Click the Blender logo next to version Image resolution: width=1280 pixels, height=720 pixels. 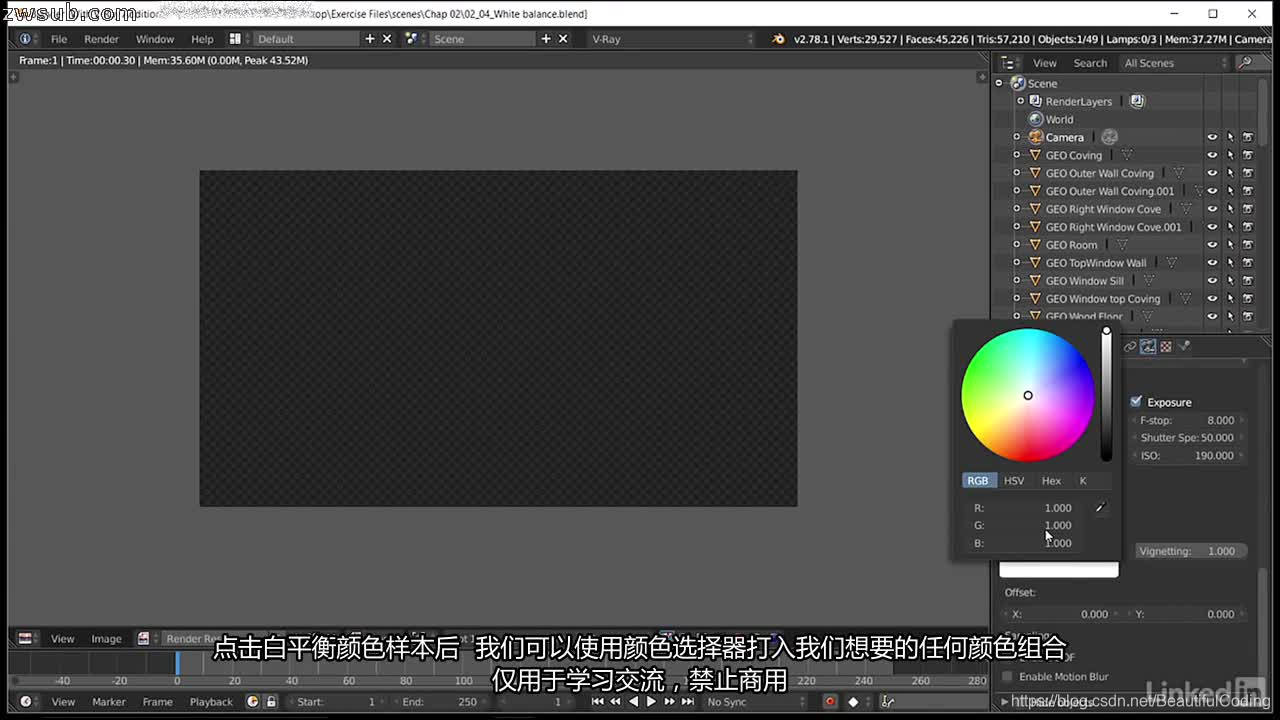pyautogui.click(x=779, y=39)
